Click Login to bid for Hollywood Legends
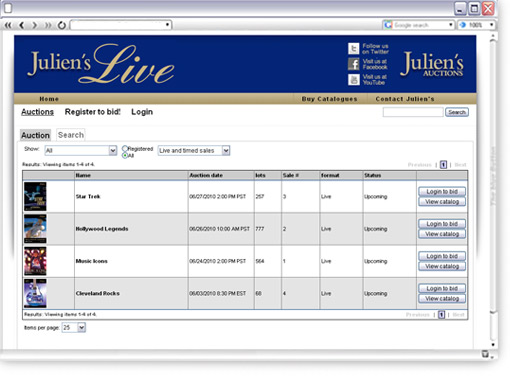 442,224
